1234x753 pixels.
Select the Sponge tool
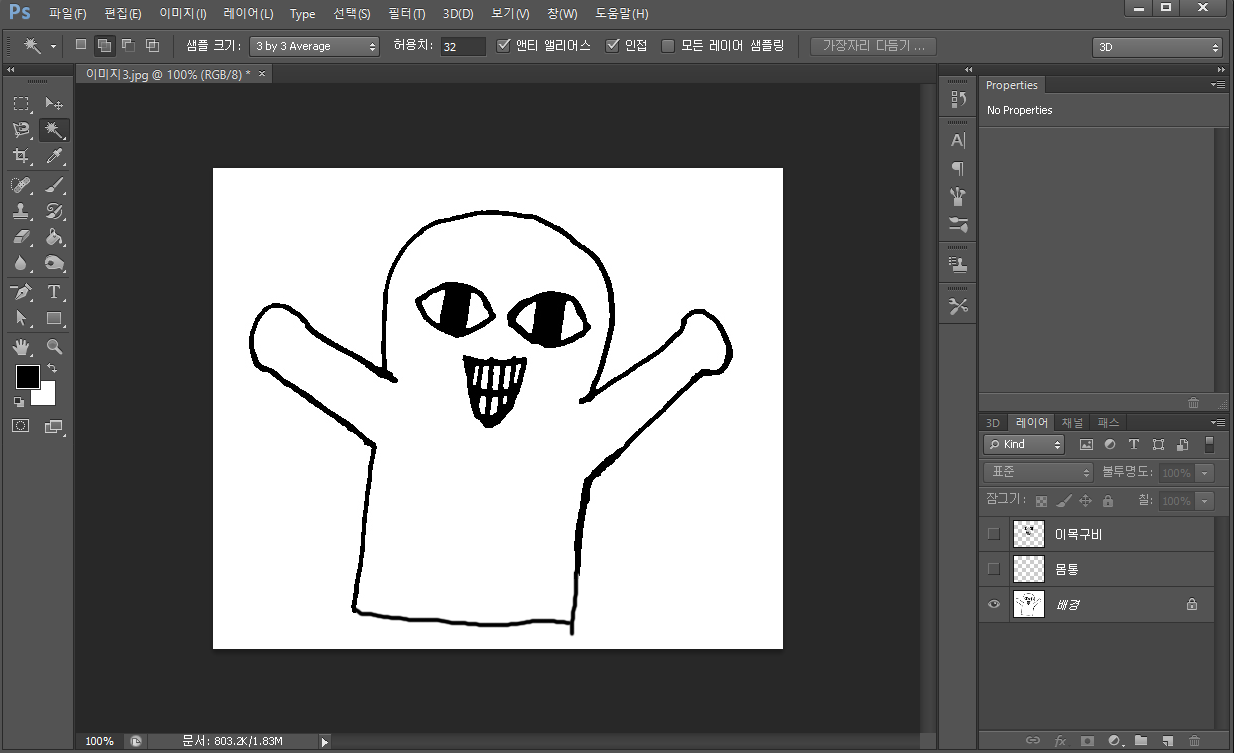coord(54,263)
